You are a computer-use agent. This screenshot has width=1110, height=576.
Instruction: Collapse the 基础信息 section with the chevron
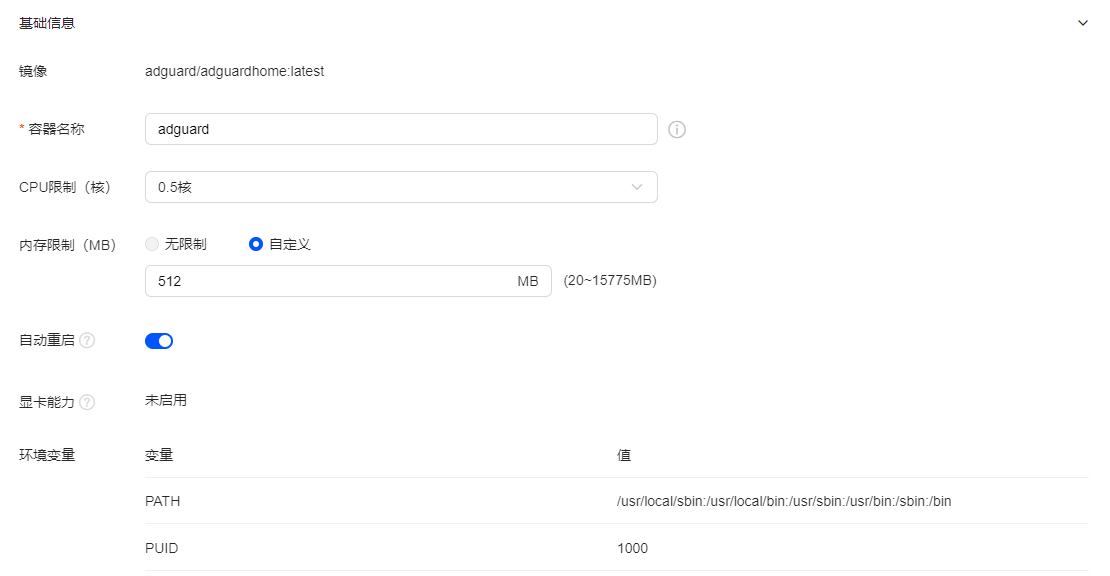point(1082,23)
